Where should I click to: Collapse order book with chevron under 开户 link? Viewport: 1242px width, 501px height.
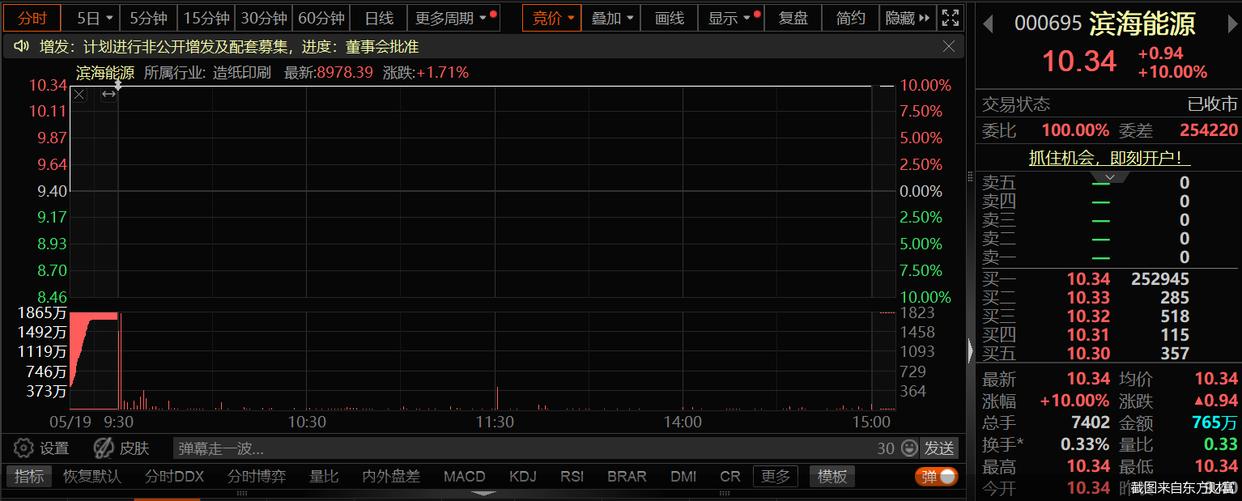[x=1110, y=176]
